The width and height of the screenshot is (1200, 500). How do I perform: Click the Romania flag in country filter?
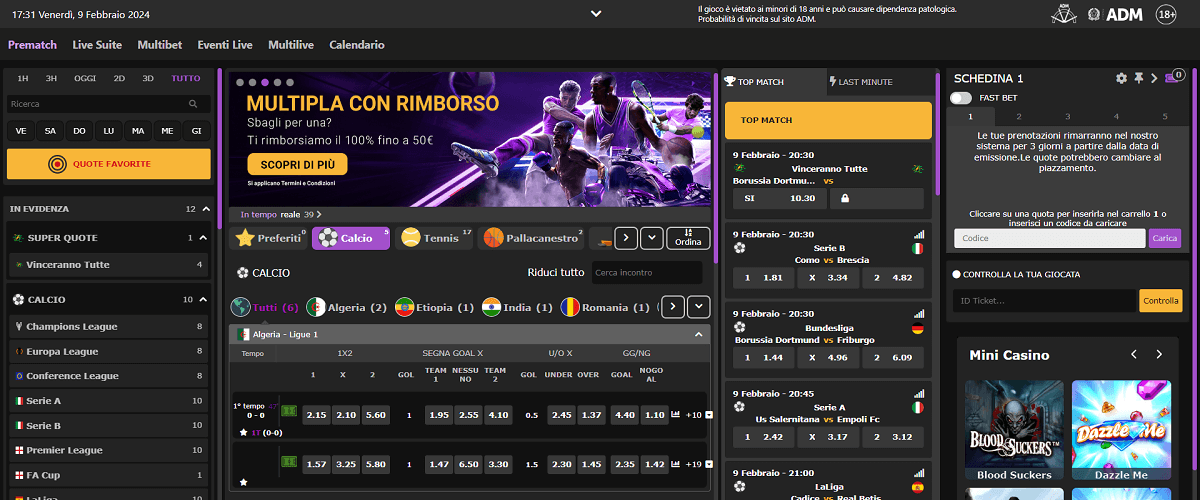570,307
